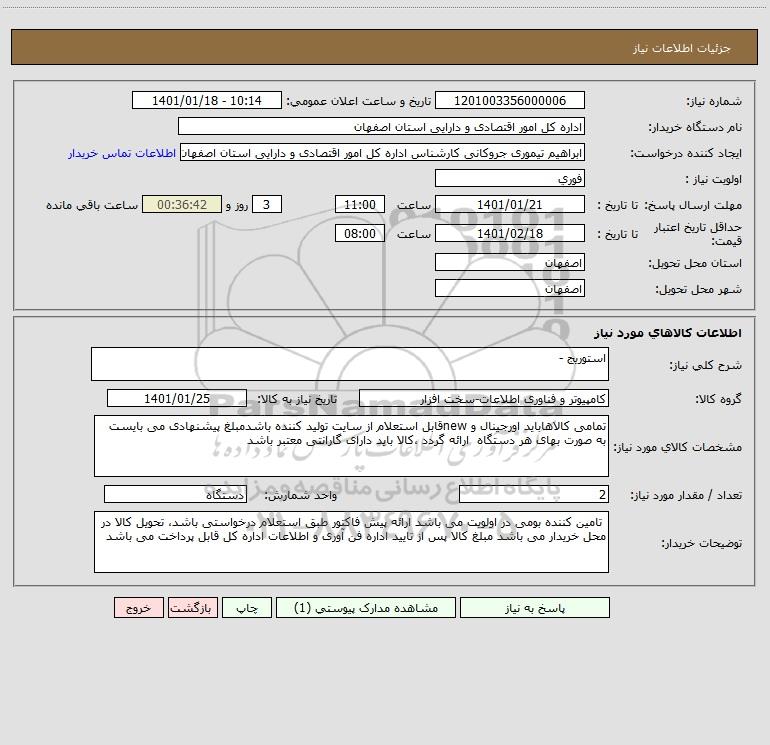Image resolution: width=770 pixels, height=745 pixels.
Task: Click the price validity date 1401/02/18
Action: click(510, 233)
